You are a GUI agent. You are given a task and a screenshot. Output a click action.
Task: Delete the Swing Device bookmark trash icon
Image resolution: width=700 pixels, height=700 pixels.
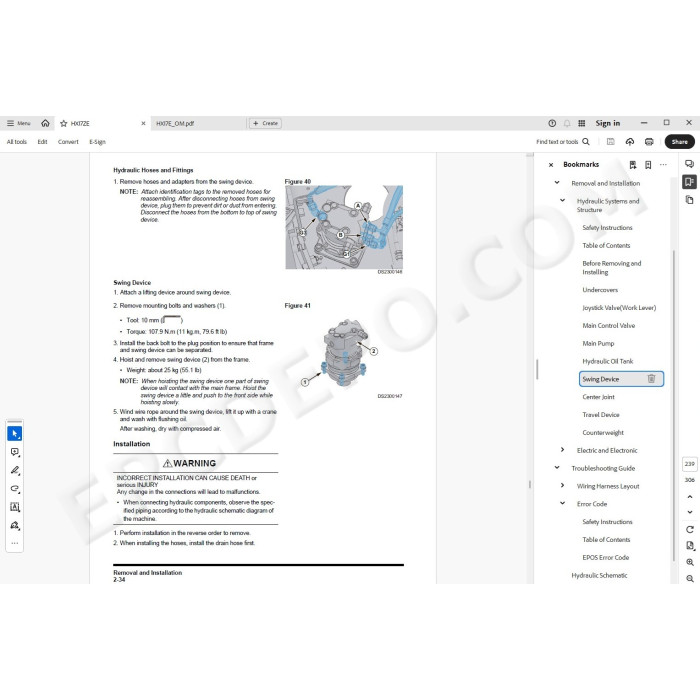[651, 379]
